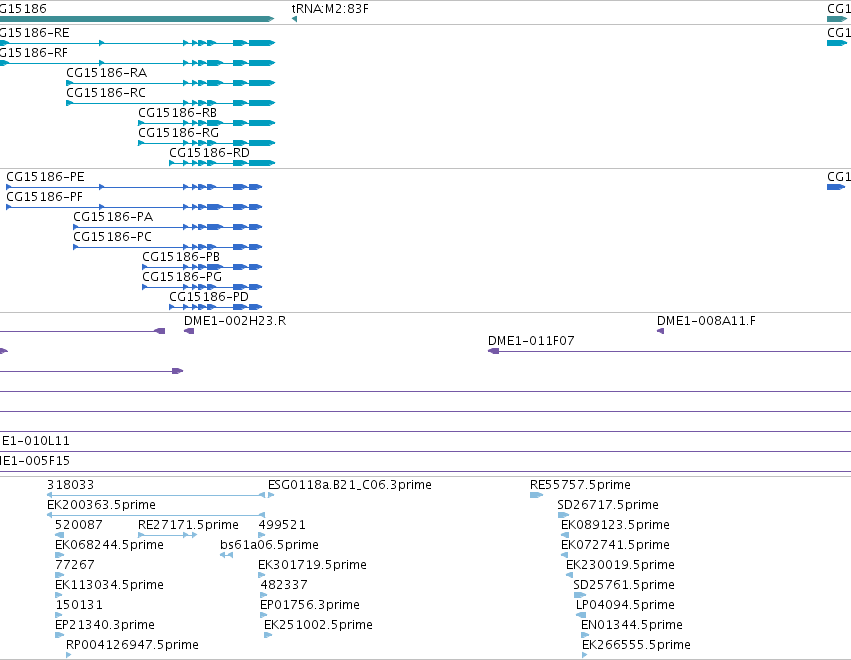851x660 pixels.
Task: Select the EK251002.5prime EST label
Action: tap(319, 625)
